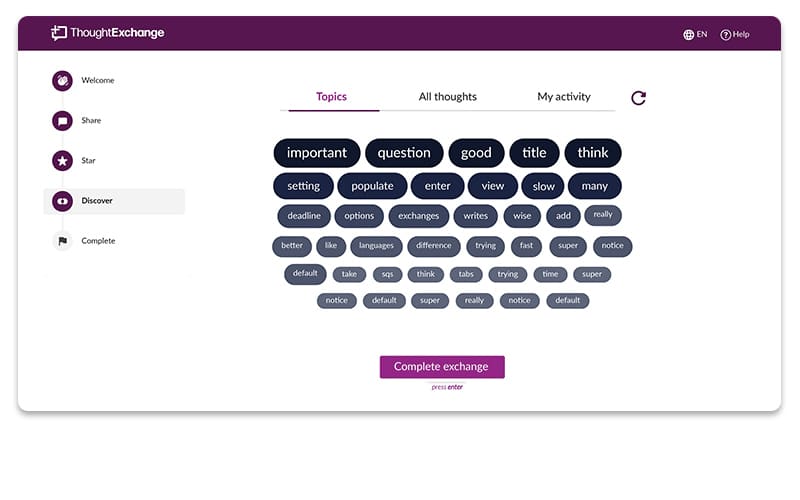Go to Complete flag icon

62,241
